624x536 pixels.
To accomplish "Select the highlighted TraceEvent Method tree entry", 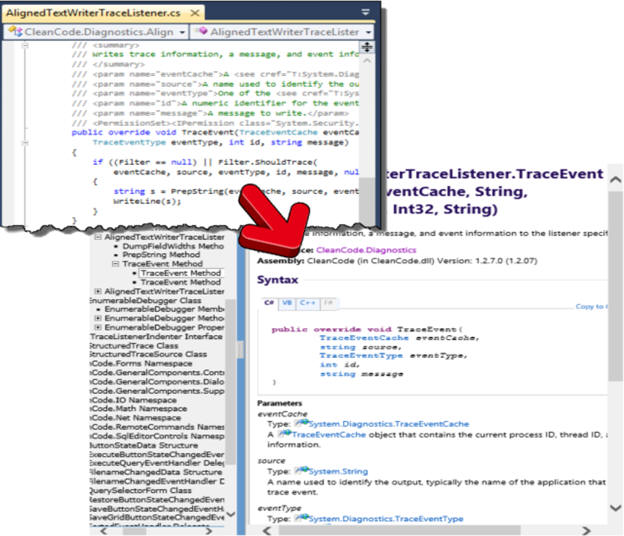I will [181, 273].
